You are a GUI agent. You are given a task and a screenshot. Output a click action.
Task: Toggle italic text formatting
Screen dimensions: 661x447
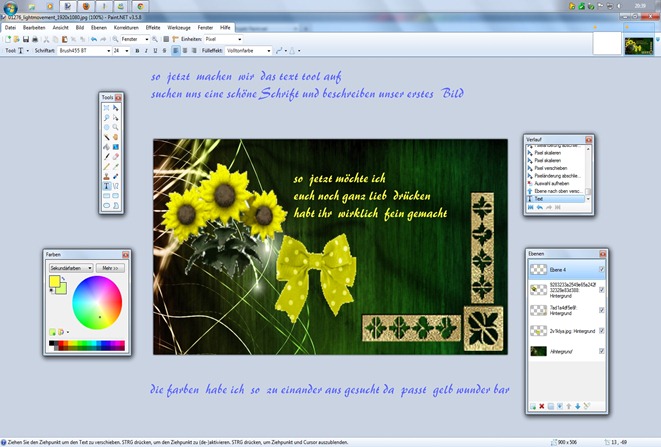(x=146, y=51)
